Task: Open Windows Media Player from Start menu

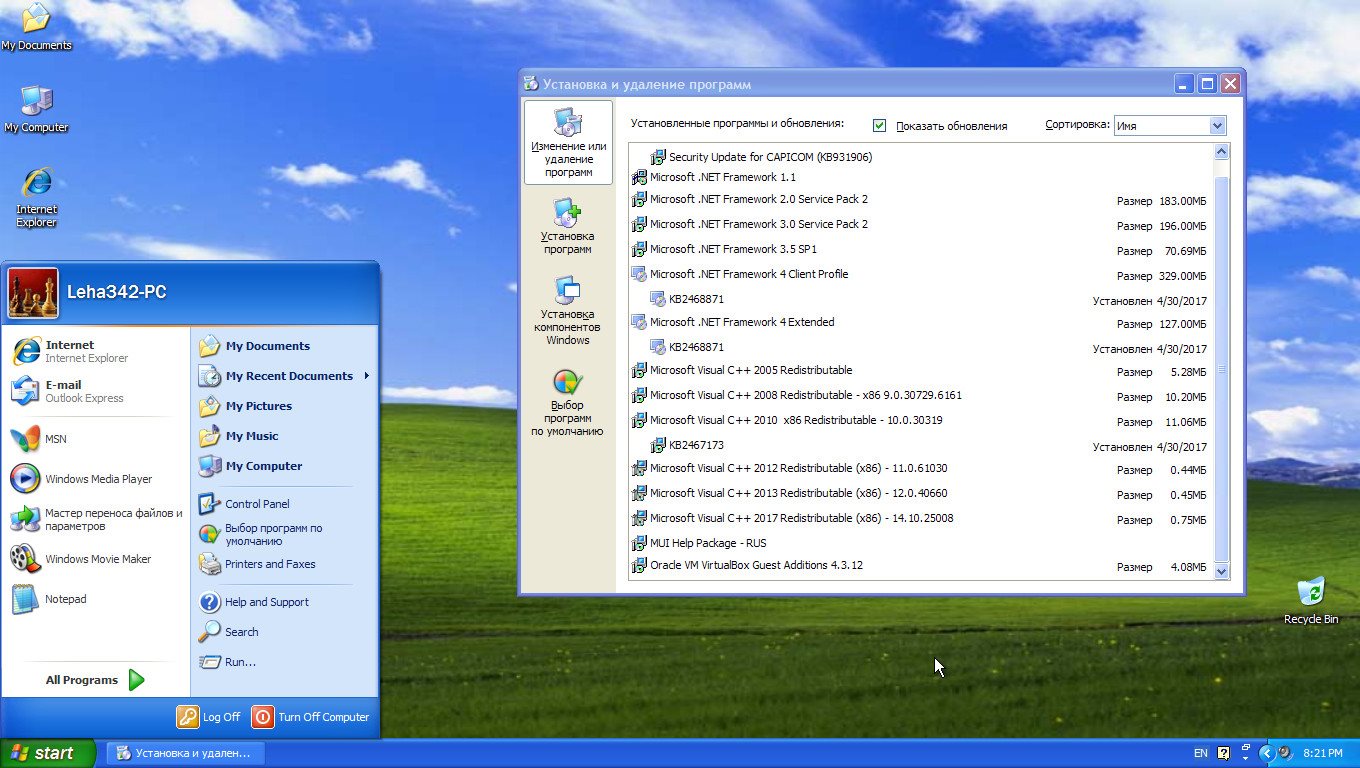Action: point(96,479)
